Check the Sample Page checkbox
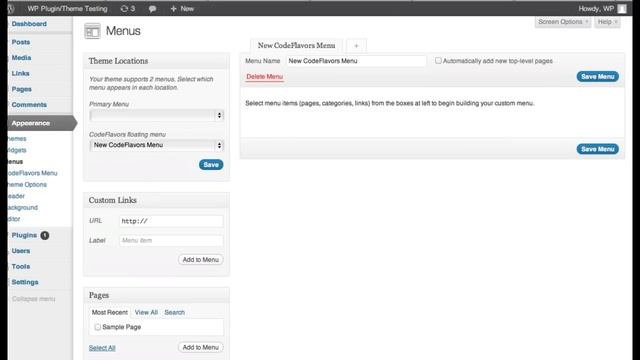This screenshot has height=360, width=640. (98, 327)
